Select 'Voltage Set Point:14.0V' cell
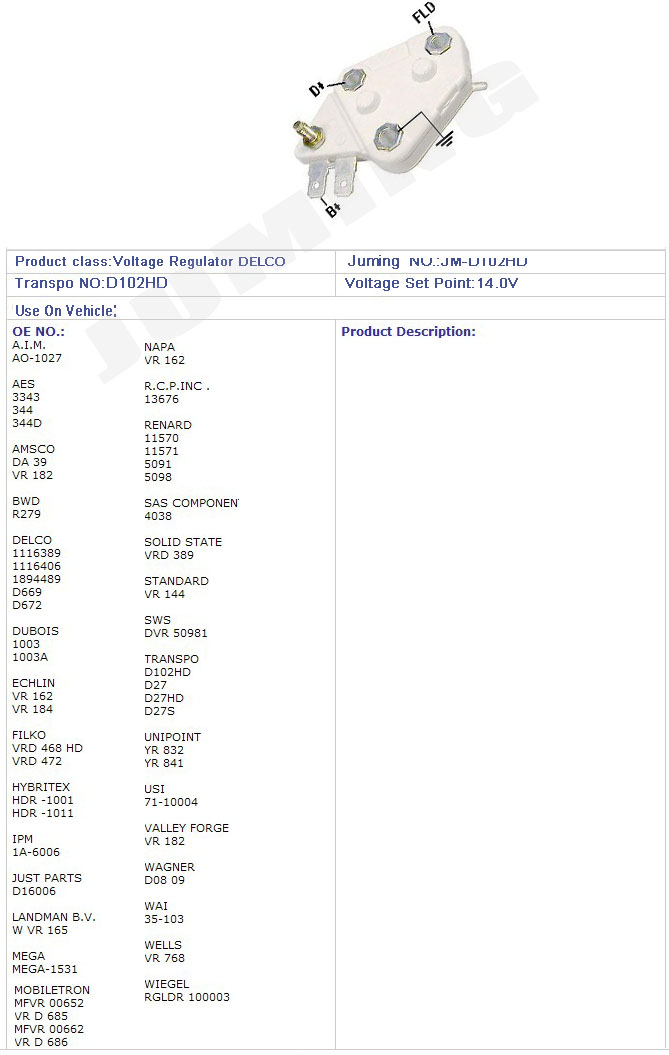 pos(500,283)
